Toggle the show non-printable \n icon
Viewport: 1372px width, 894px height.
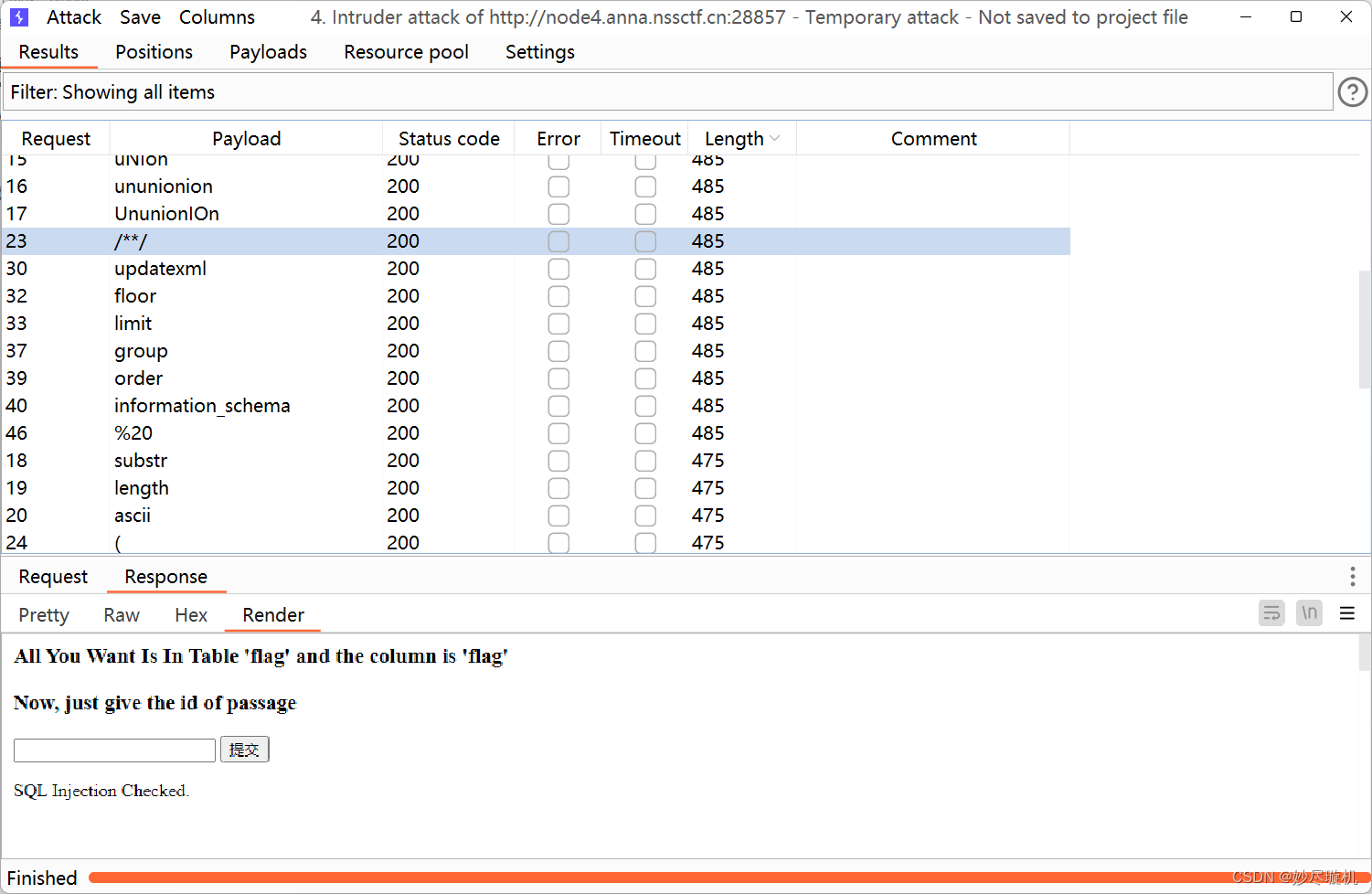point(1309,613)
